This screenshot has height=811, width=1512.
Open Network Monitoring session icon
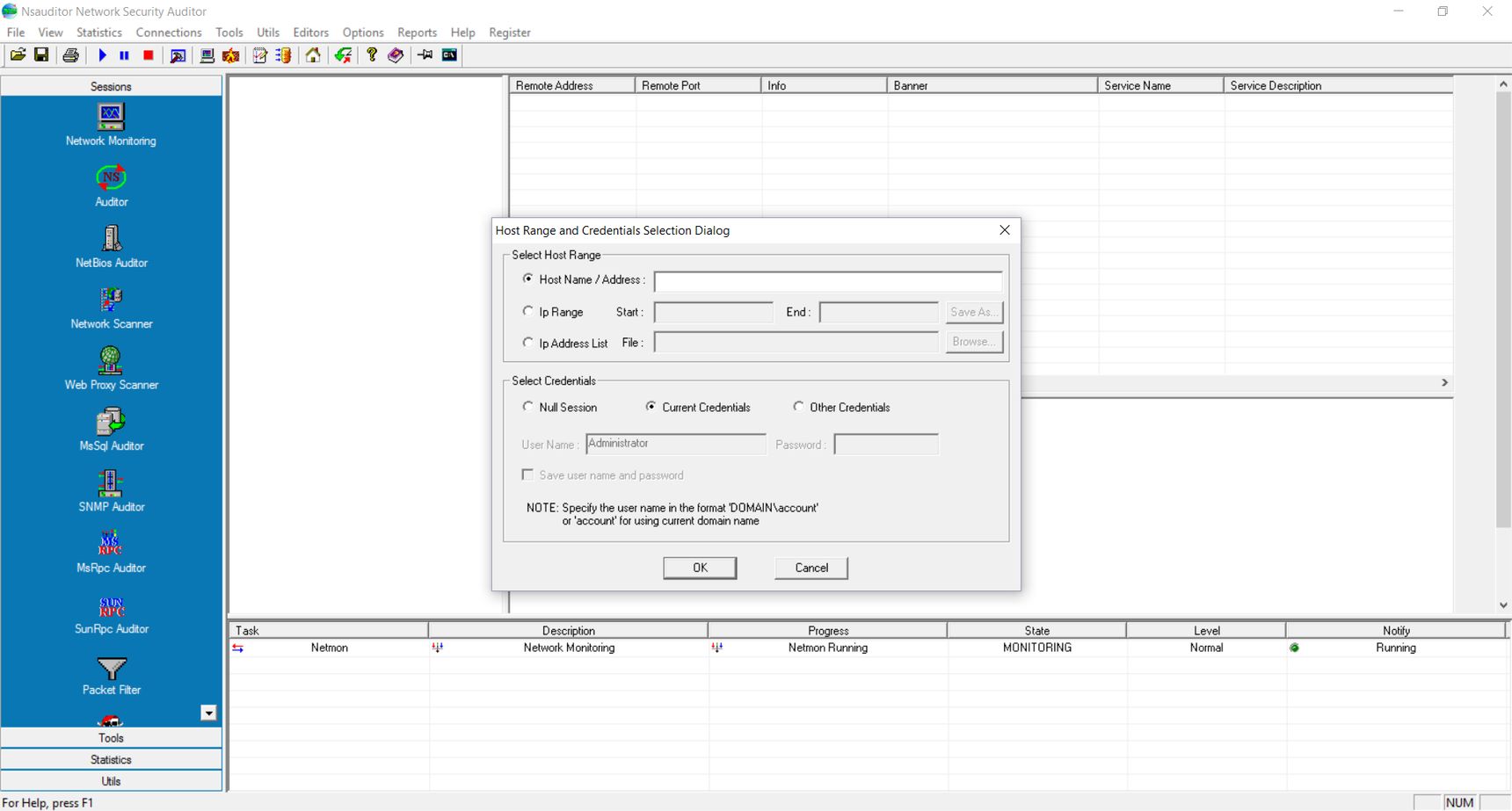click(111, 124)
